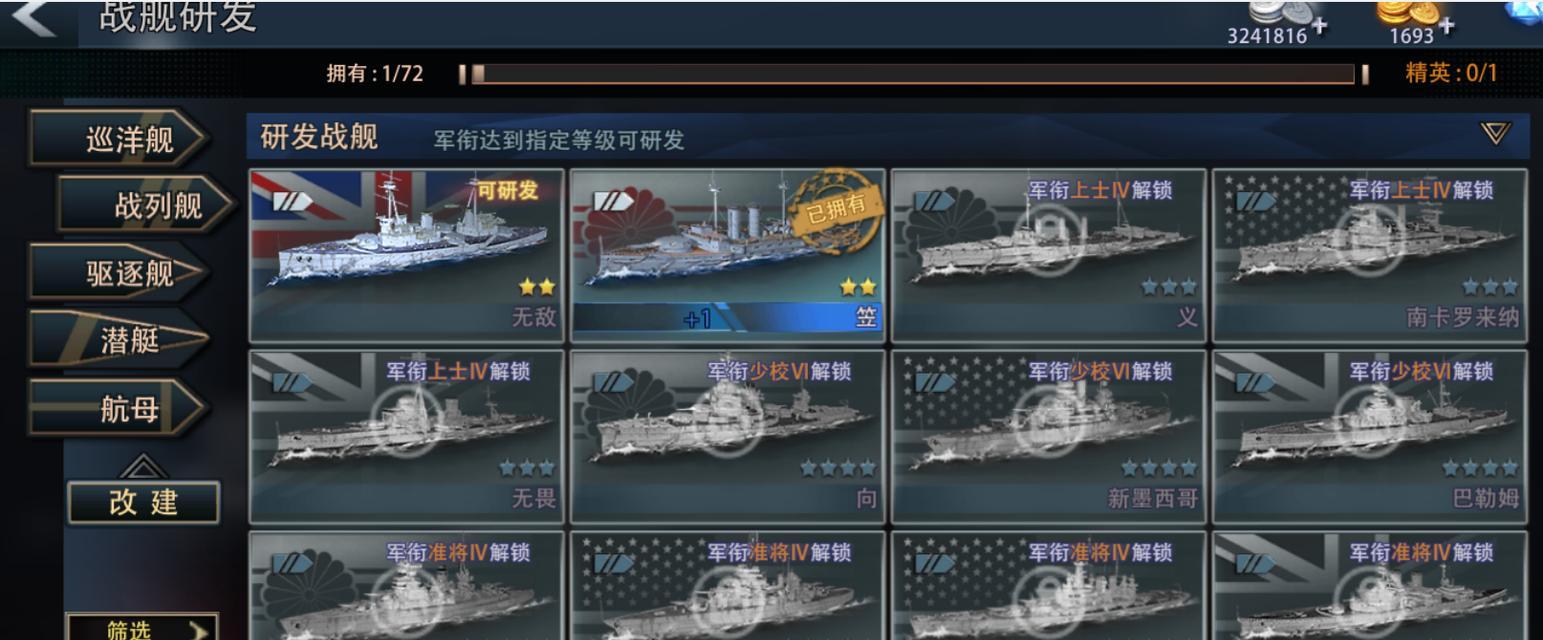
Task: Click the ownership progress bar
Action: (x=914, y=74)
